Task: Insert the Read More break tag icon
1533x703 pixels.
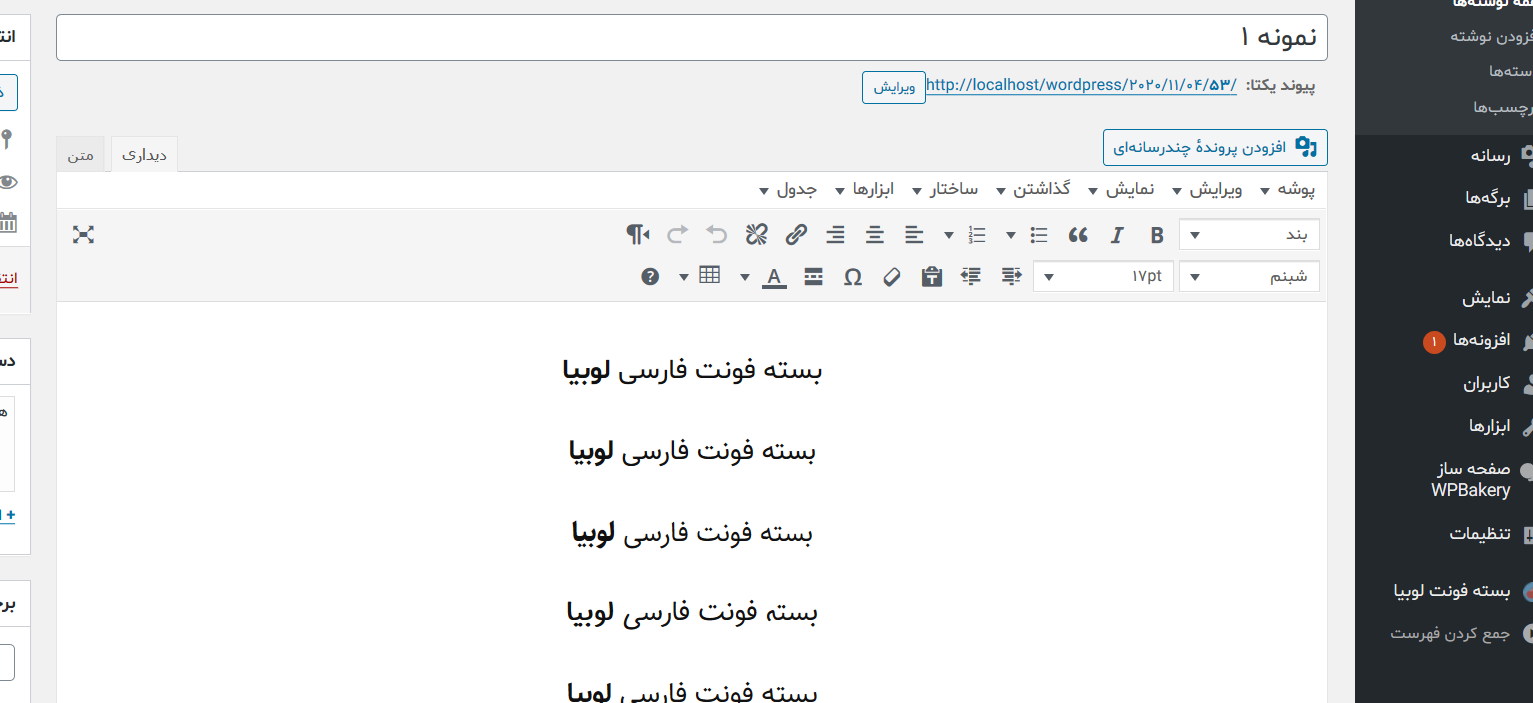Action: (x=814, y=276)
